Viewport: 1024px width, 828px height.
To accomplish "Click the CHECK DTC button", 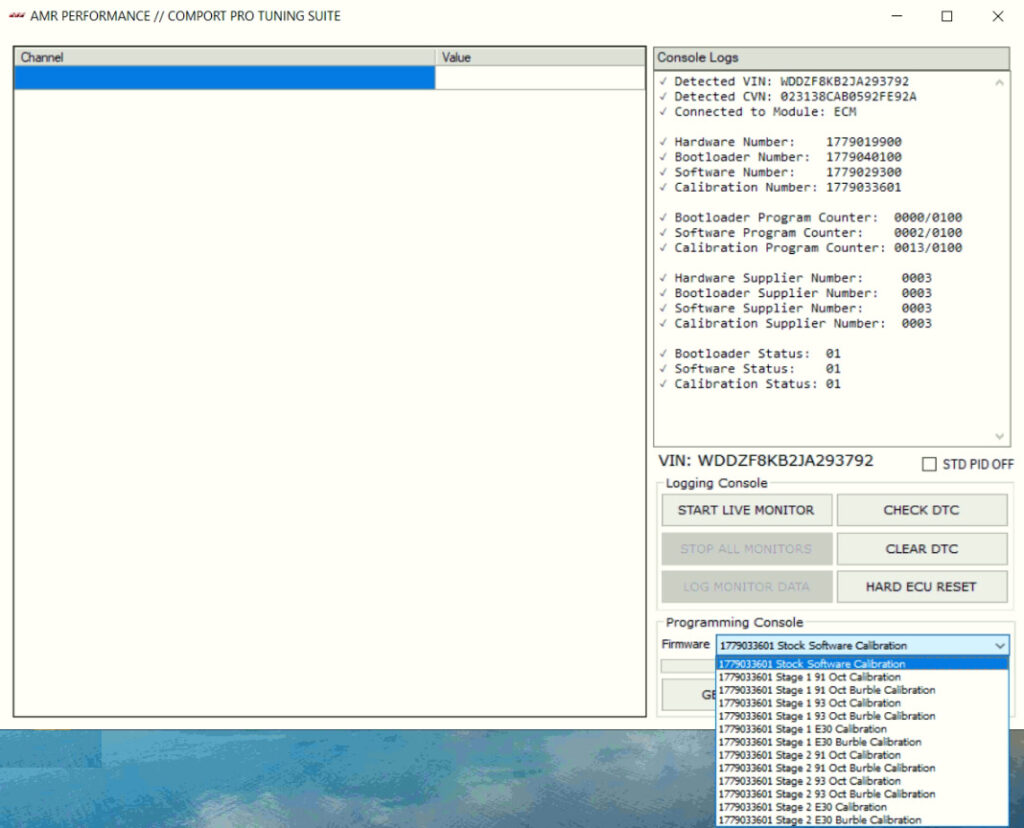I will click(921, 510).
